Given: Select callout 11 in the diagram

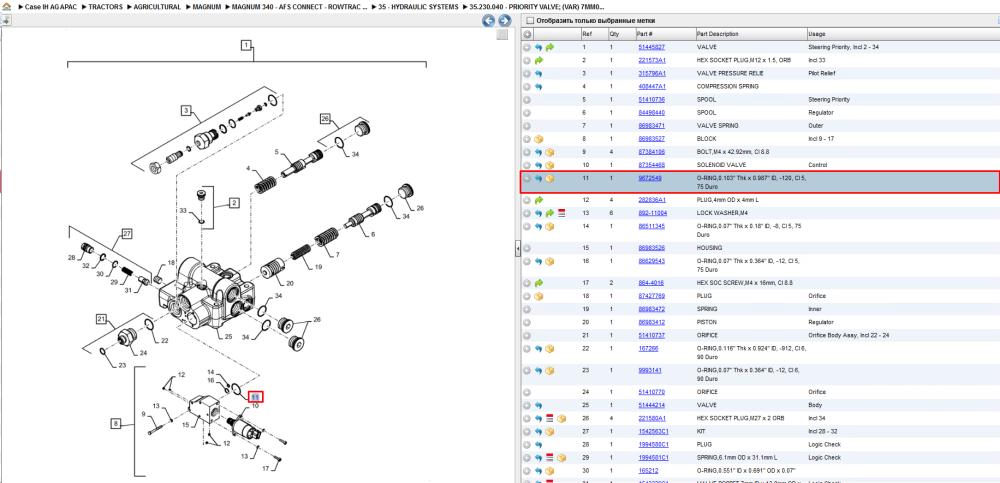Looking at the screenshot, I should (256, 397).
